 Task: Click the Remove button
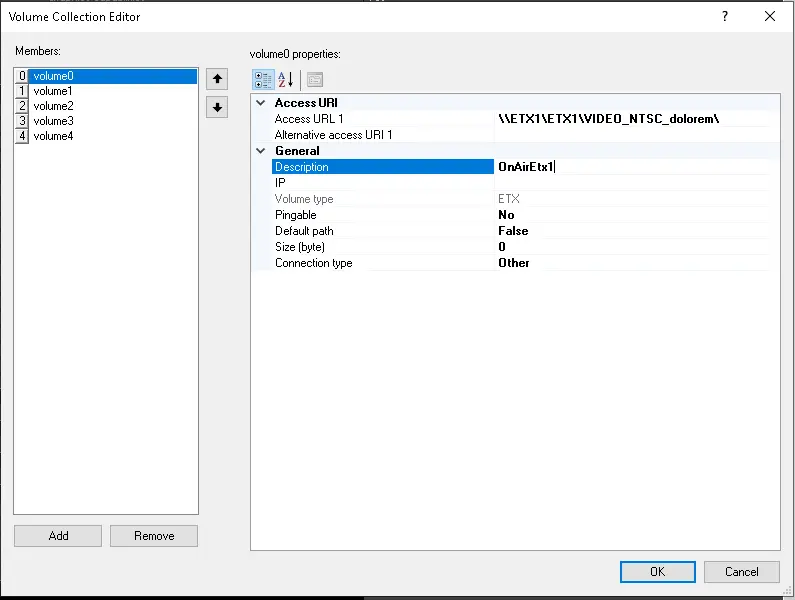pyautogui.click(x=154, y=536)
